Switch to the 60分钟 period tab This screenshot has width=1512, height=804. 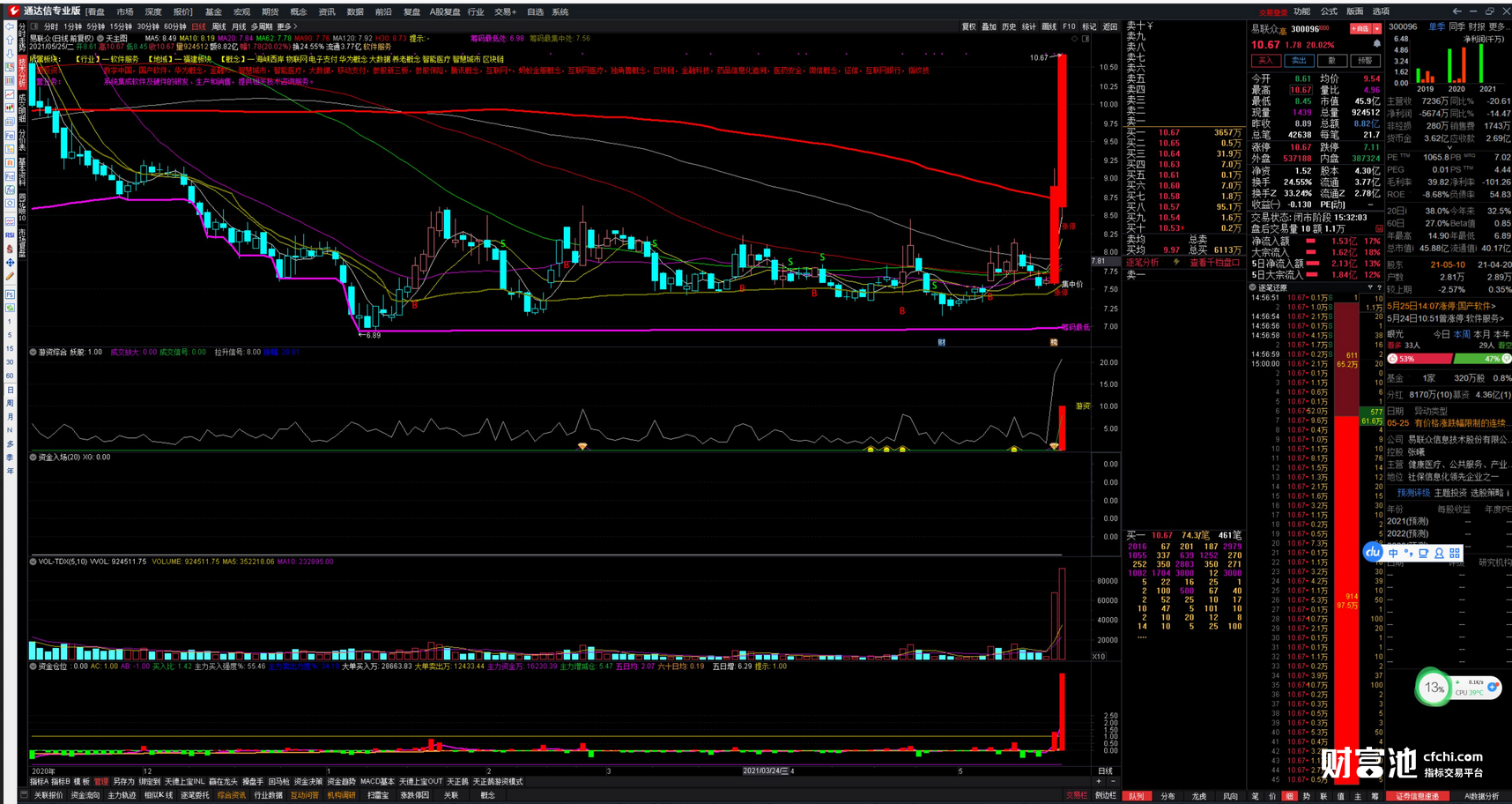click(x=174, y=26)
